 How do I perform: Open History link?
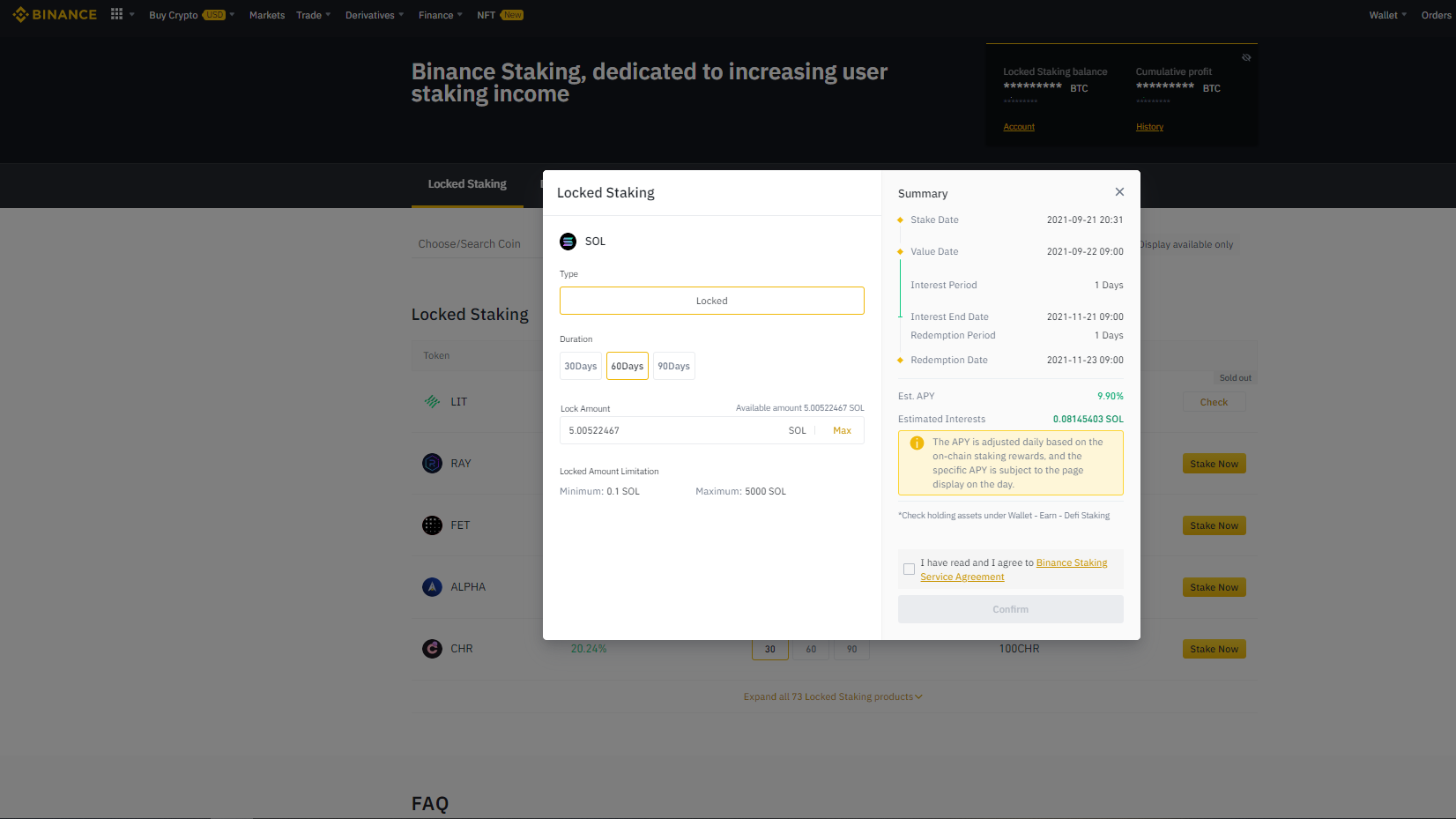tap(1149, 127)
